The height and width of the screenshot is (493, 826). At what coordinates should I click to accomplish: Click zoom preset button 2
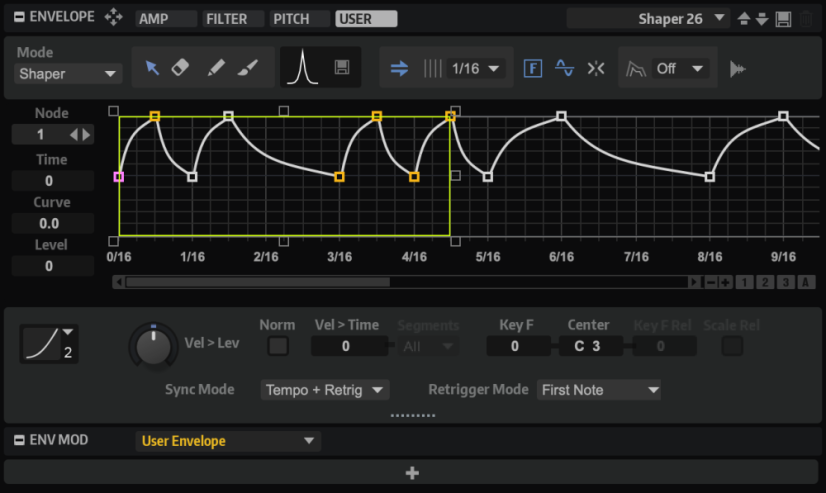765,283
